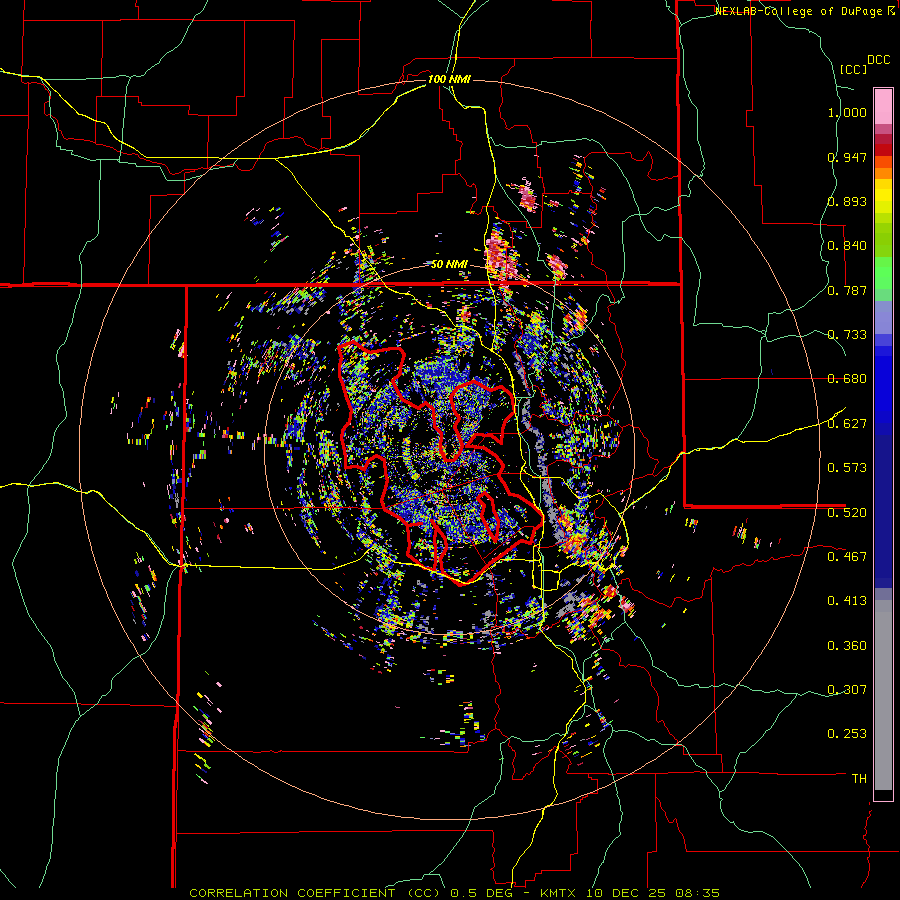Click the 0.733 value on the color scale
The image size is (900, 900).
tap(847, 335)
